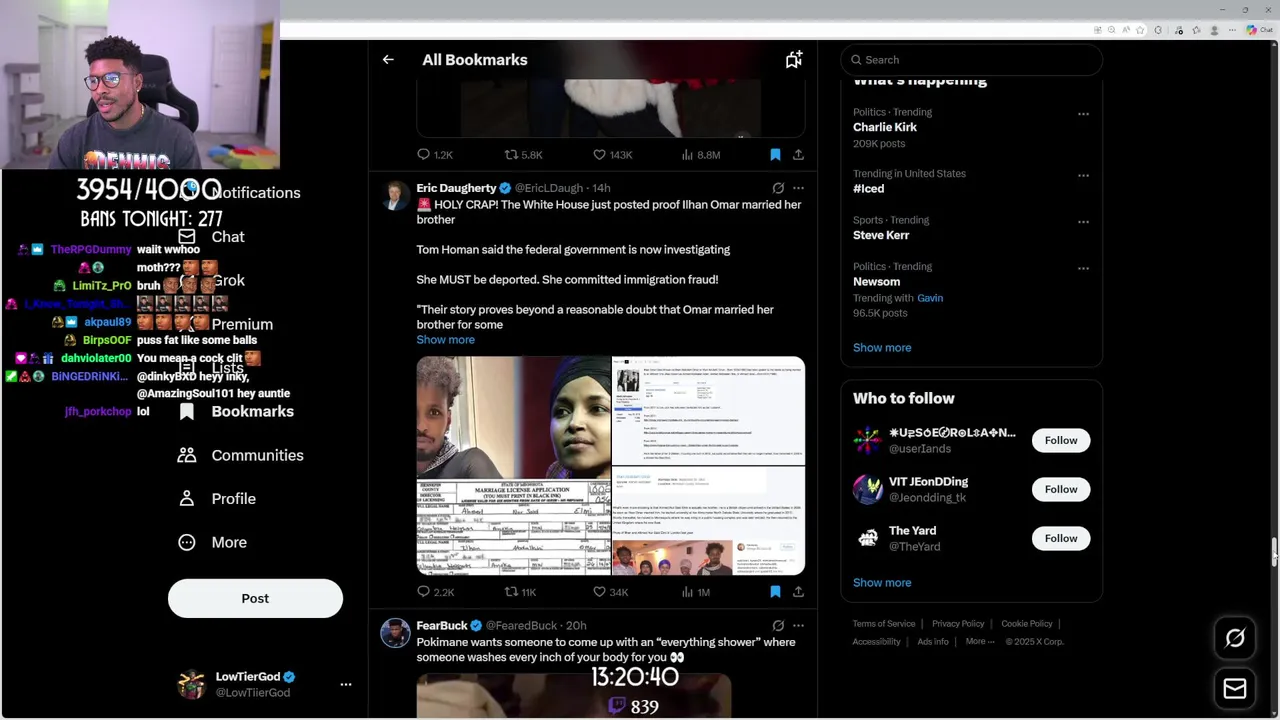Open Cookie Policy link
The image size is (1280, 720).
click(x=1027, y=624)
